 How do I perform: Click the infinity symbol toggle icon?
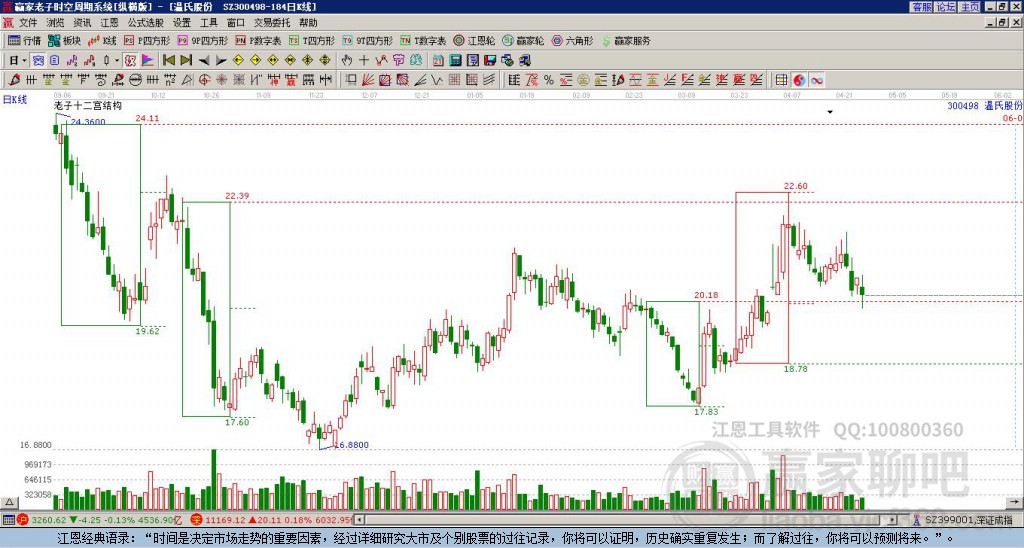coord(816,80)
